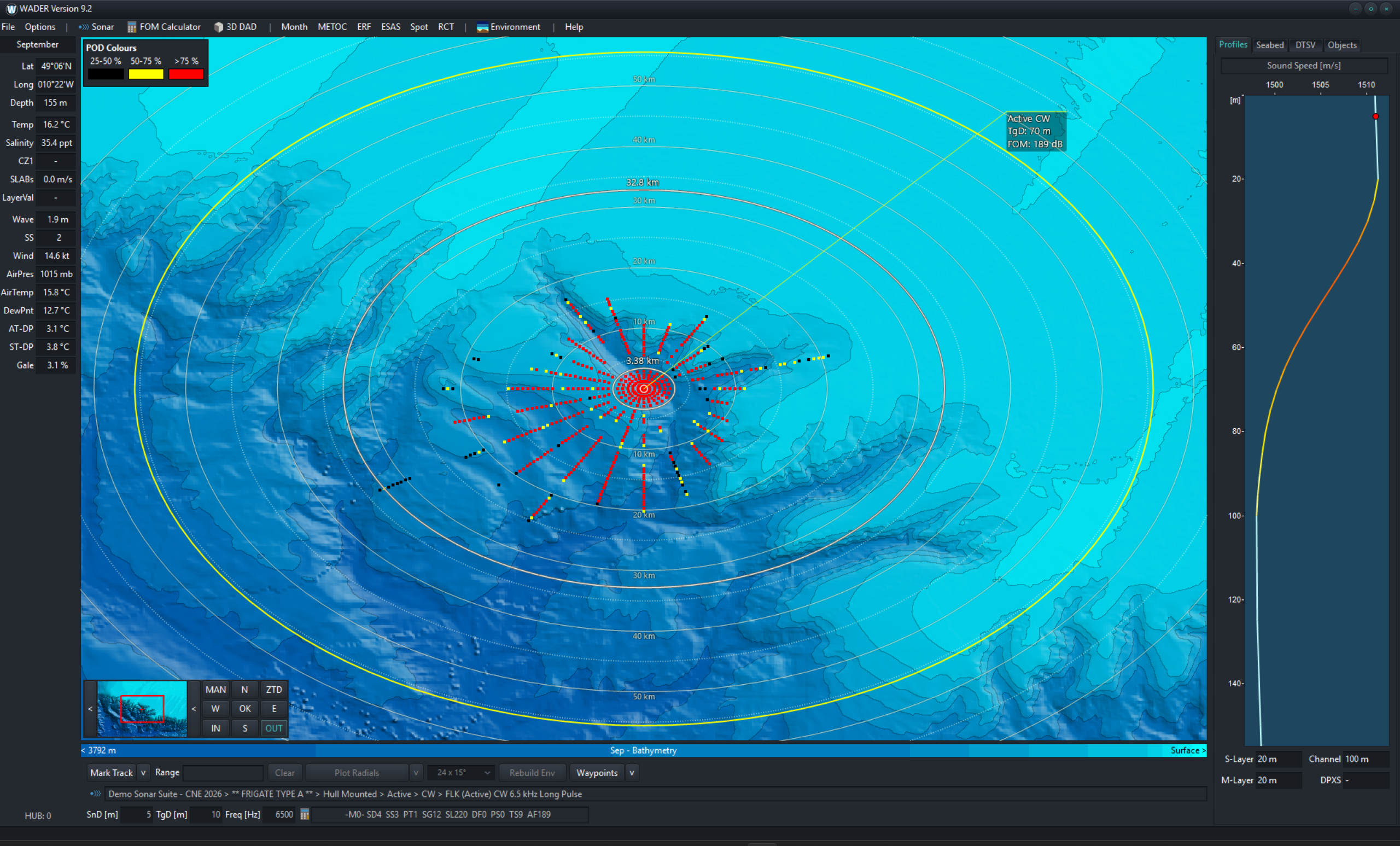Click the Range input field
Image resolution: width=1400 pixels, height=846 pixels.
tap(223, 773)
